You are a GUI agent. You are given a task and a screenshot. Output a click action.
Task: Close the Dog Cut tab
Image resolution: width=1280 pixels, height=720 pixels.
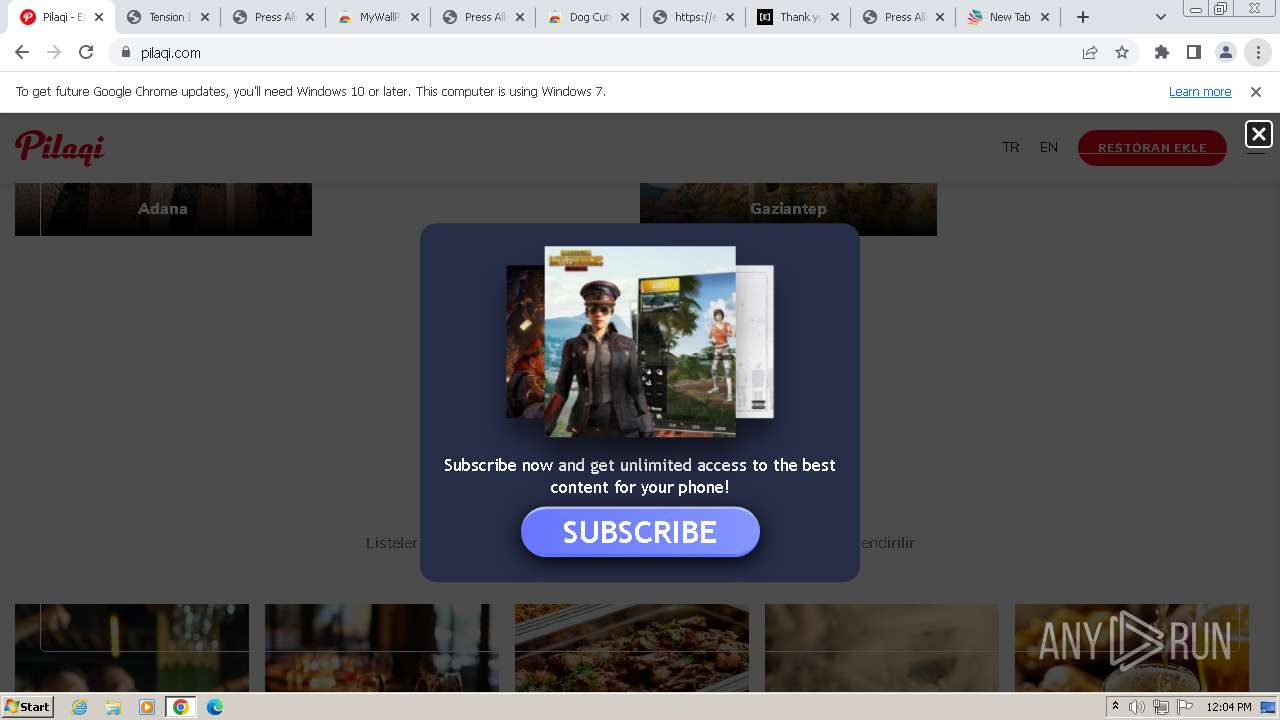[x=625, y=17]
